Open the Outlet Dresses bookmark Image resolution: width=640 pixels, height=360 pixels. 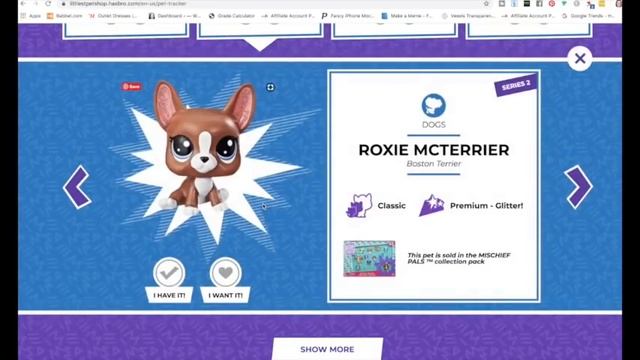pos(113,16)
